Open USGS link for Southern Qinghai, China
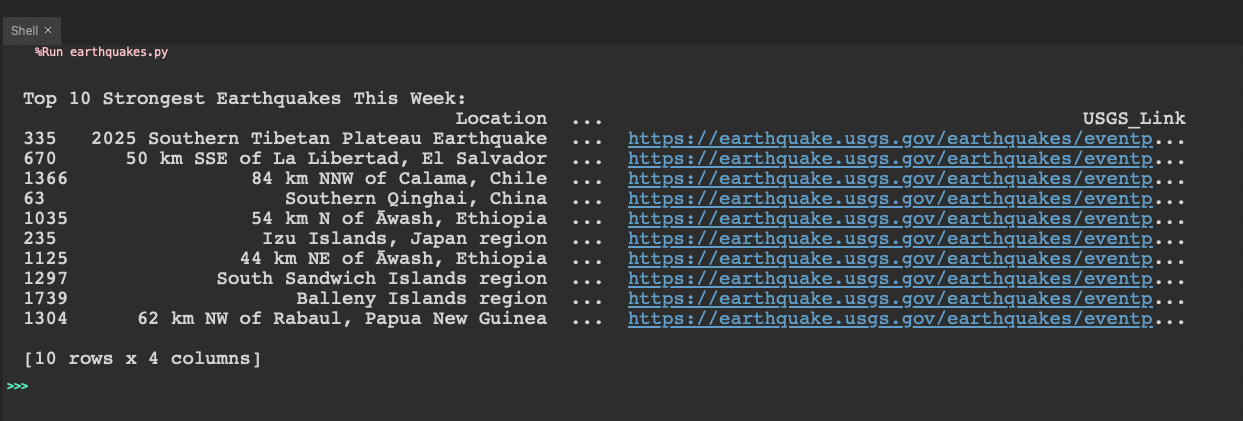The width and height of the screenshot is (1243, 421). pyautogui.click(x=890, y=198)
